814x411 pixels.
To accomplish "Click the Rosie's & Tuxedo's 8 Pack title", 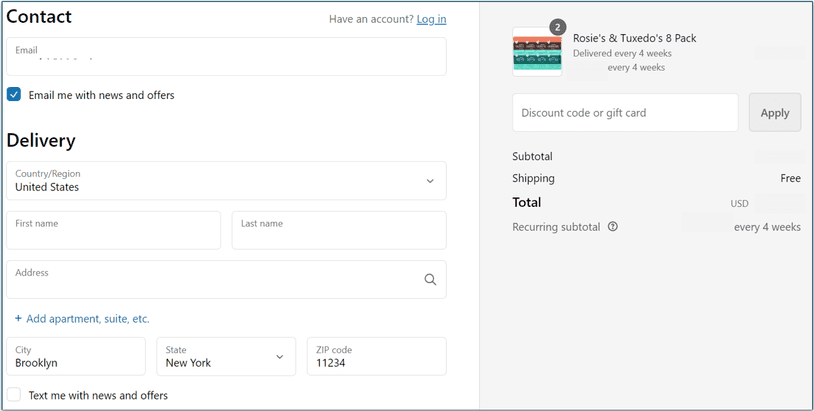I will (x=635, y=38).
